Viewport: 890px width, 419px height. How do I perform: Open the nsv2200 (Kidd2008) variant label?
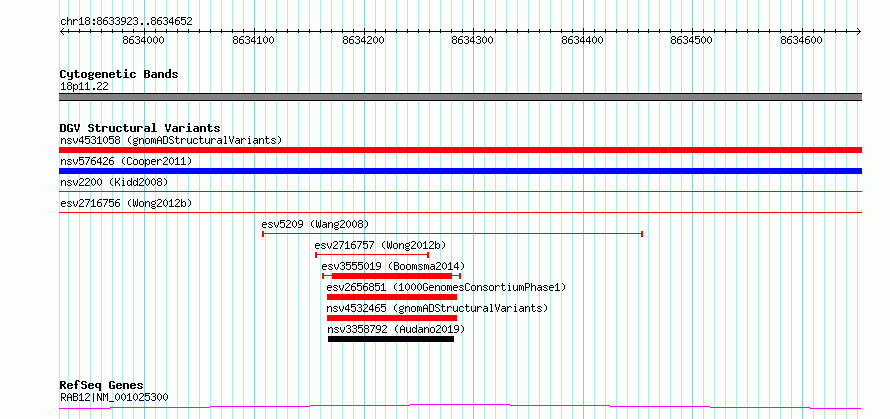point(114,182)
